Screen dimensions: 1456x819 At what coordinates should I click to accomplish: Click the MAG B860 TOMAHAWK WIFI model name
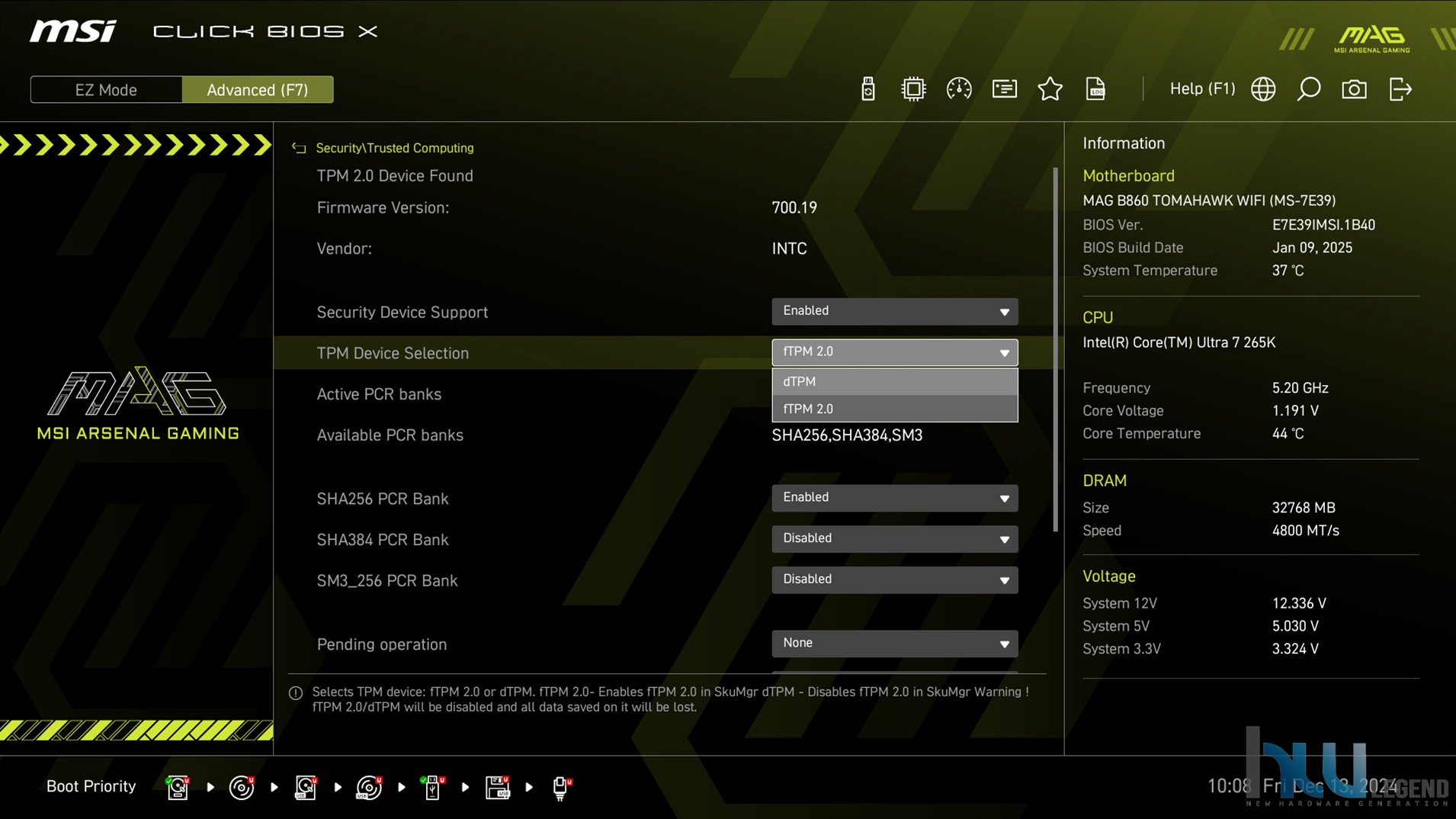coord(1209,201)
